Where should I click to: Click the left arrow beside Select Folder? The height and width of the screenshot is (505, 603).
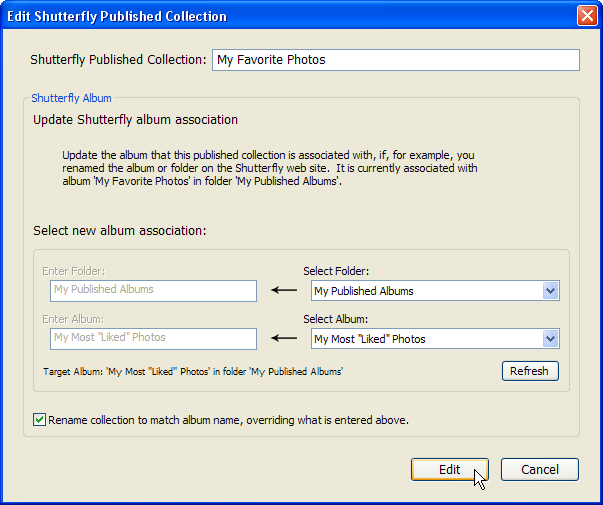pyautogui.click(x=284, y=291)
